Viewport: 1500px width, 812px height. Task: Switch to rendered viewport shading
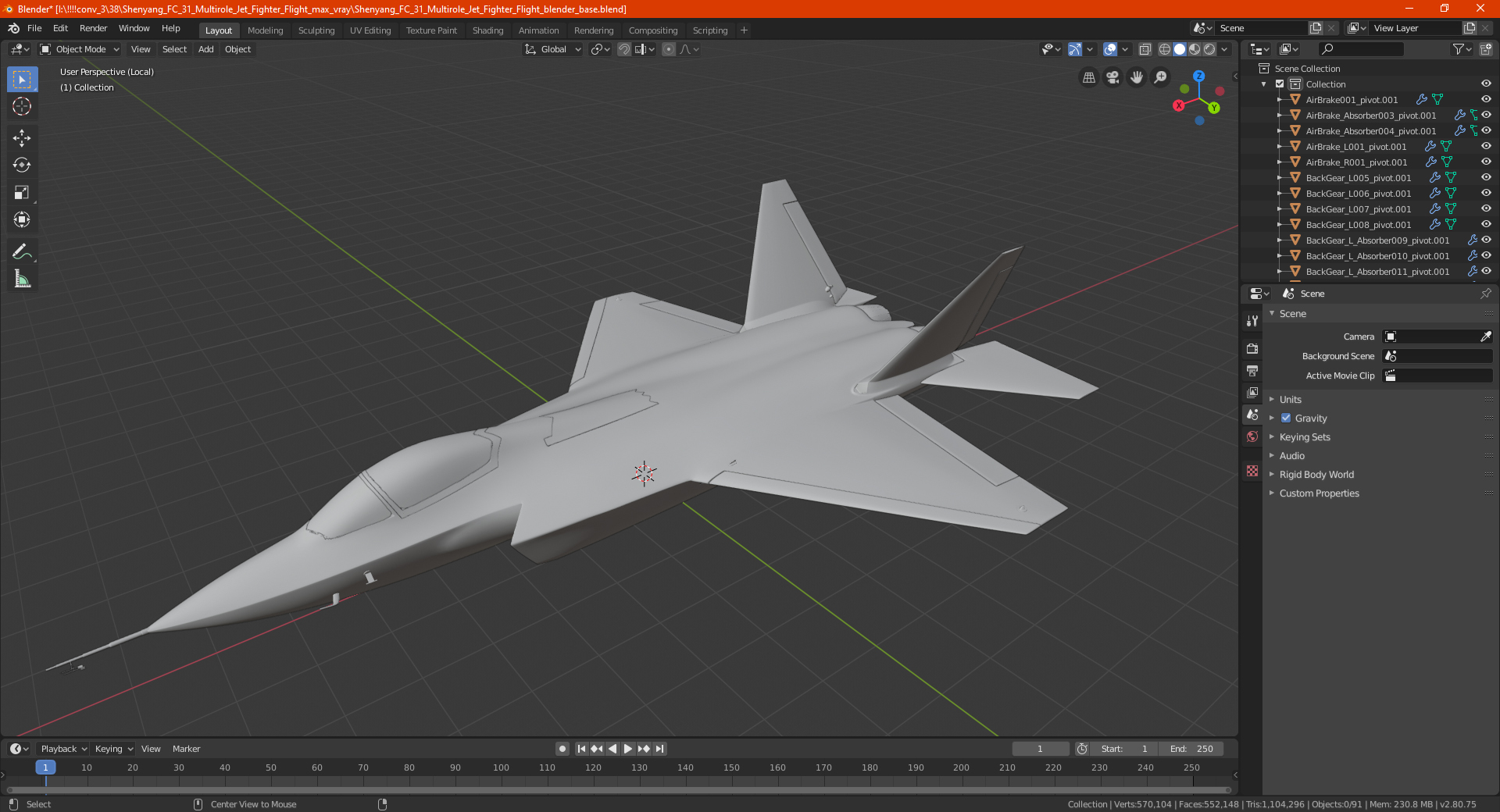point(1209,49)
